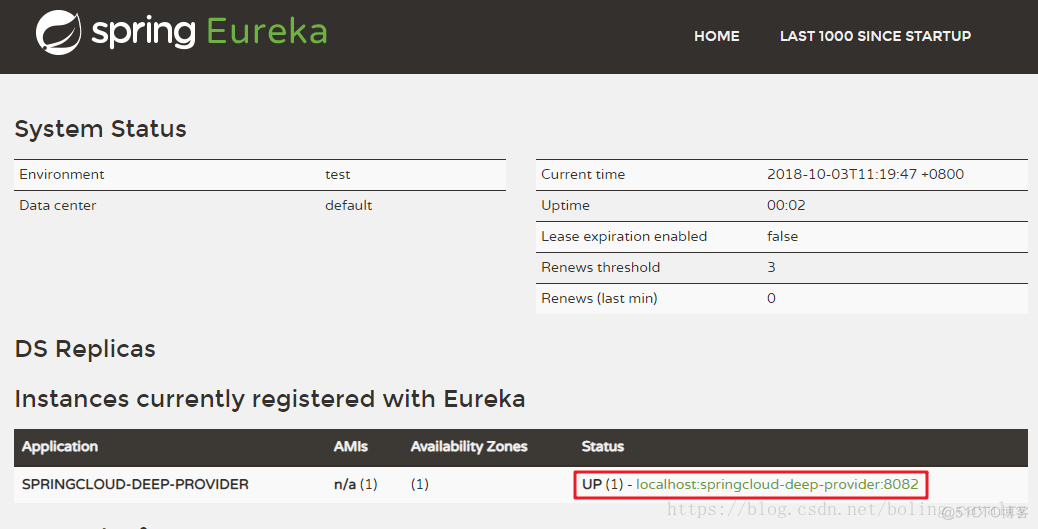The width and height of the screenshot is (1038, 529).
Task: Click the Application column header
Action: [60, 446]
